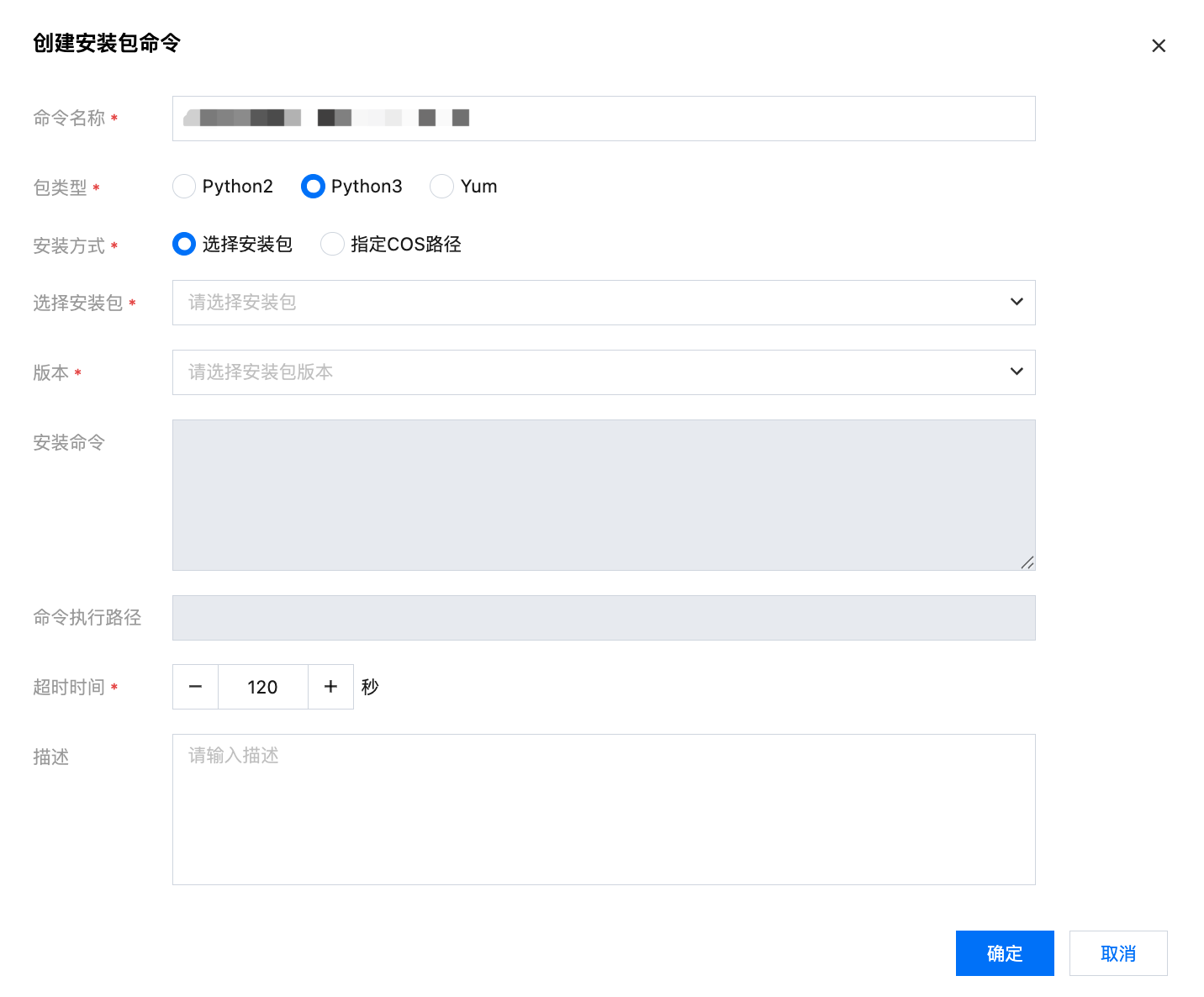Click into the 安装命令 text area
This screenshot has width=1204, height=997.
pyautogui.click(x=603, y=494)
